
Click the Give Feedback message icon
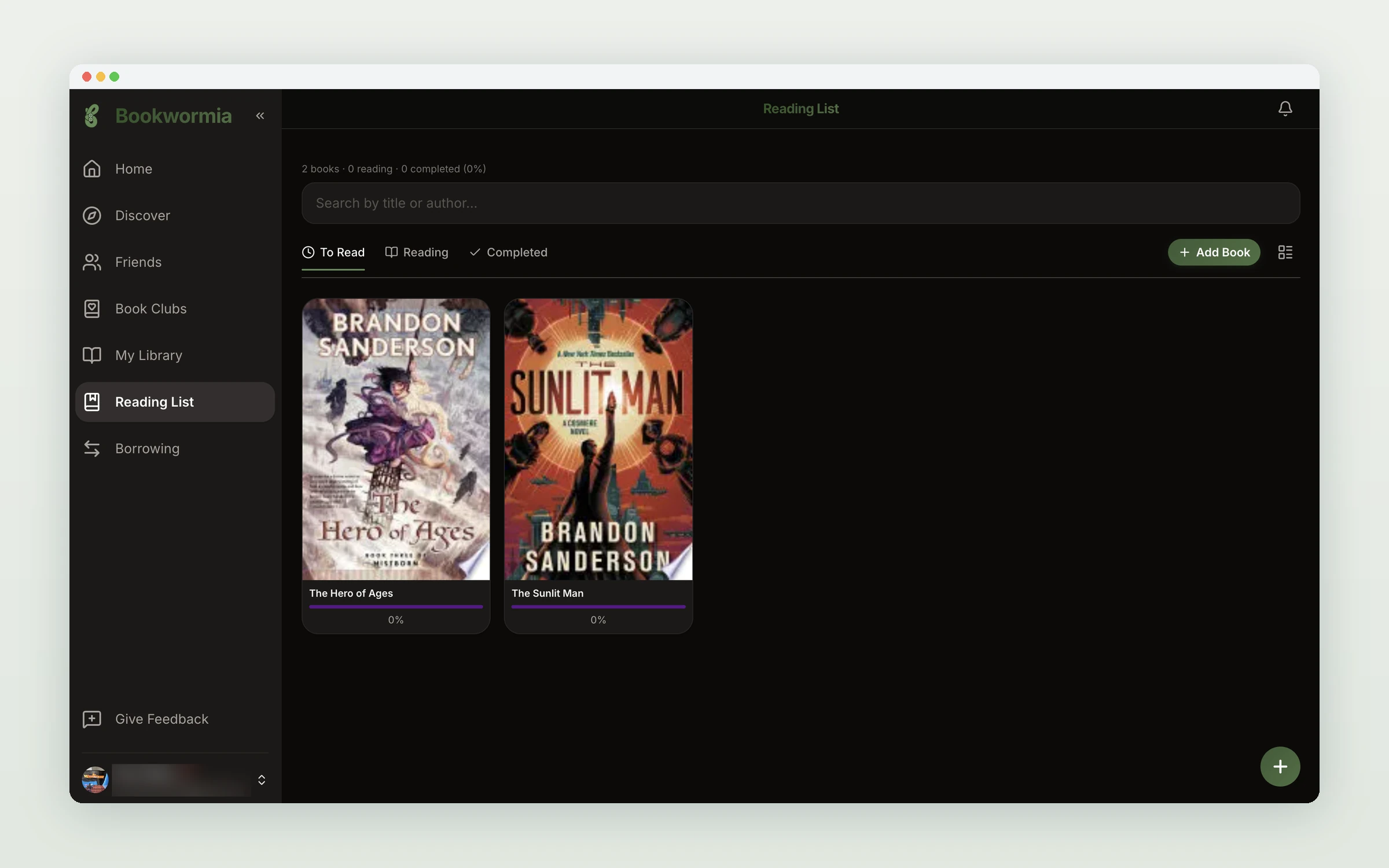[92, 719]
